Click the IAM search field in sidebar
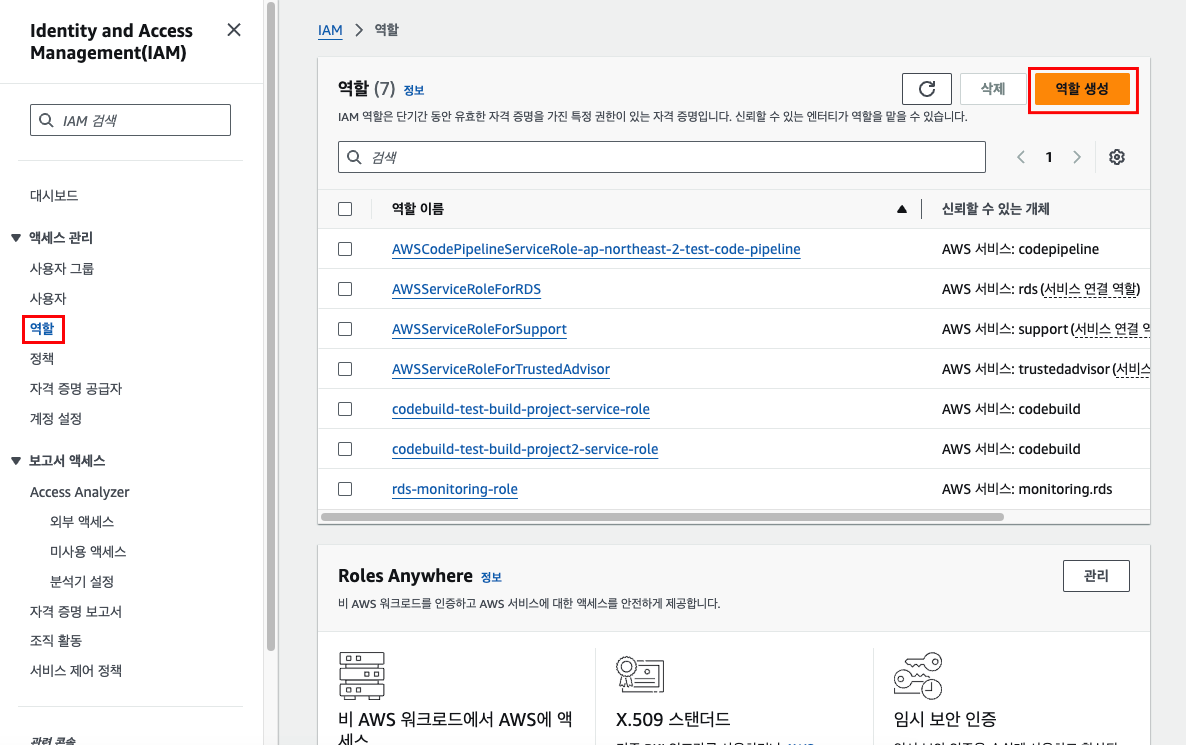Screen dimensions: 1186x745 (130, 120)
